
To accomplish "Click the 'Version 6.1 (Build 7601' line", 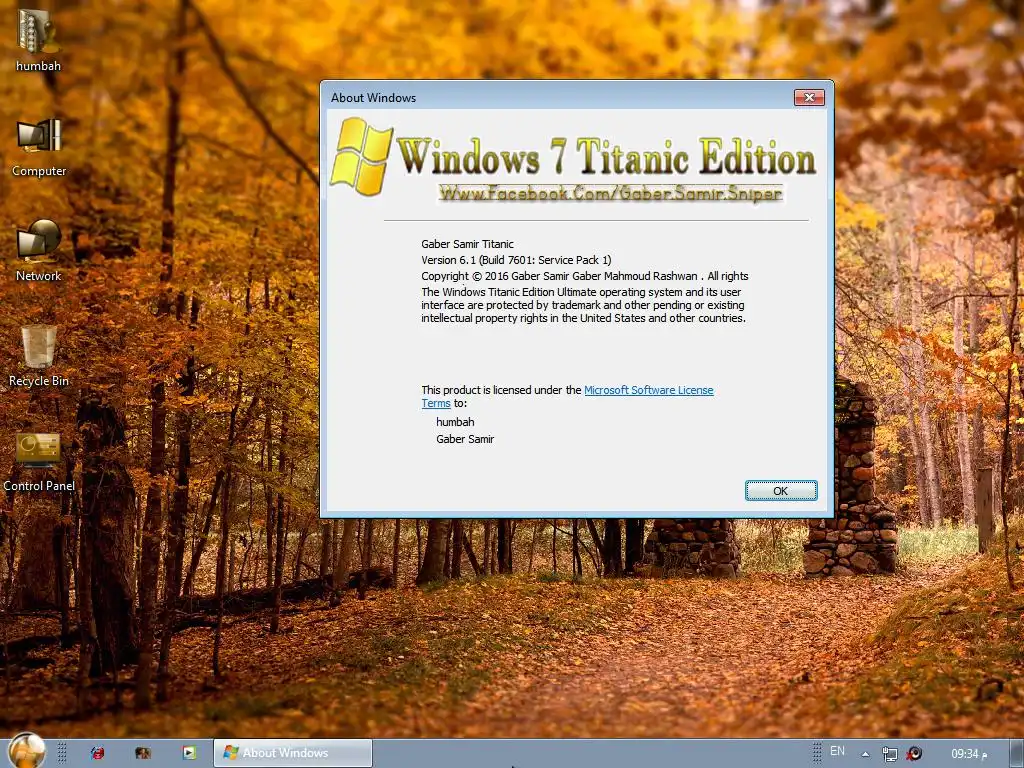I will [516, 260].
